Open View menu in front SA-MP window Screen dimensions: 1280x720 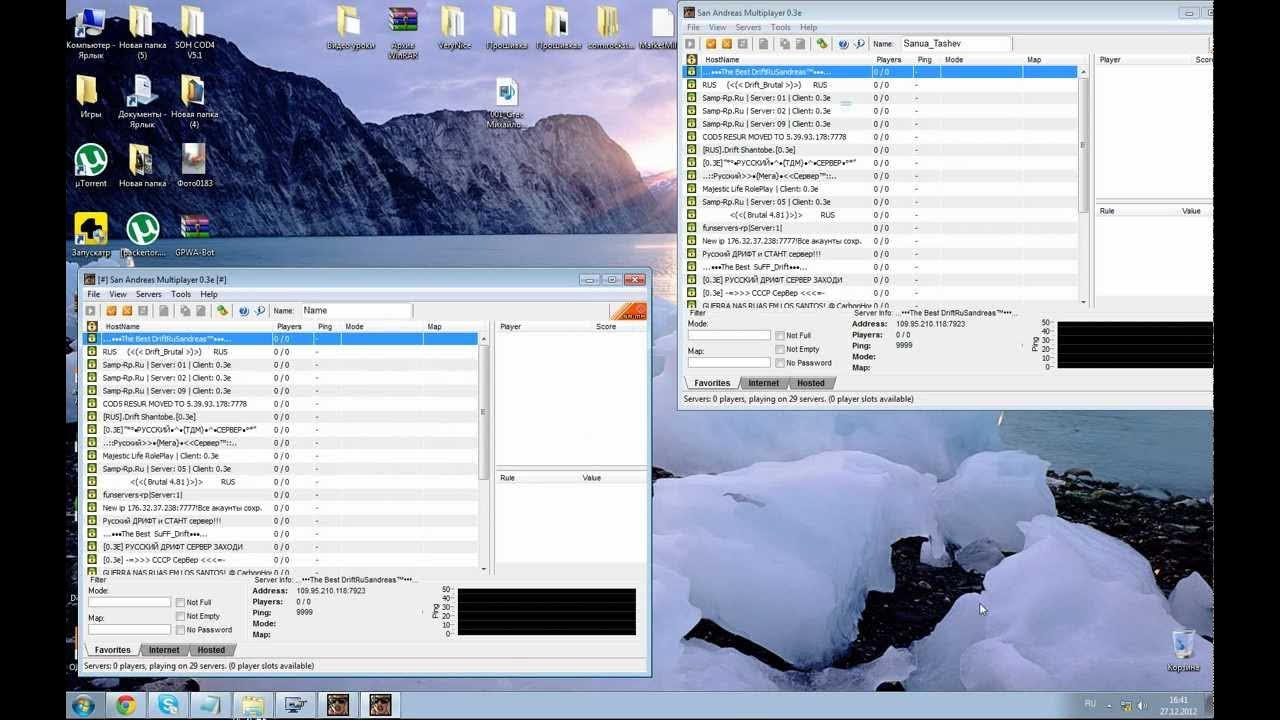[x=118, y=295]
